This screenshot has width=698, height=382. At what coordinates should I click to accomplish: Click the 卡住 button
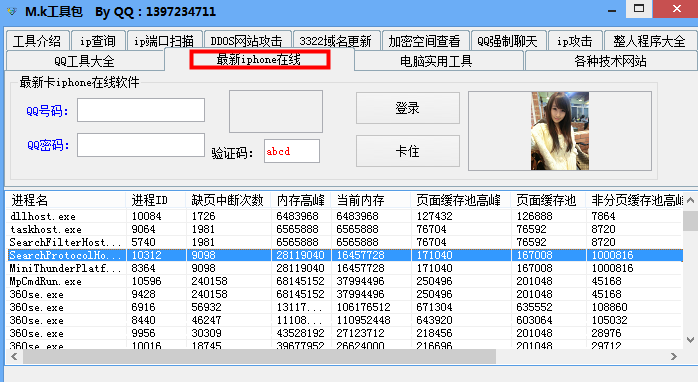(408, 151)
